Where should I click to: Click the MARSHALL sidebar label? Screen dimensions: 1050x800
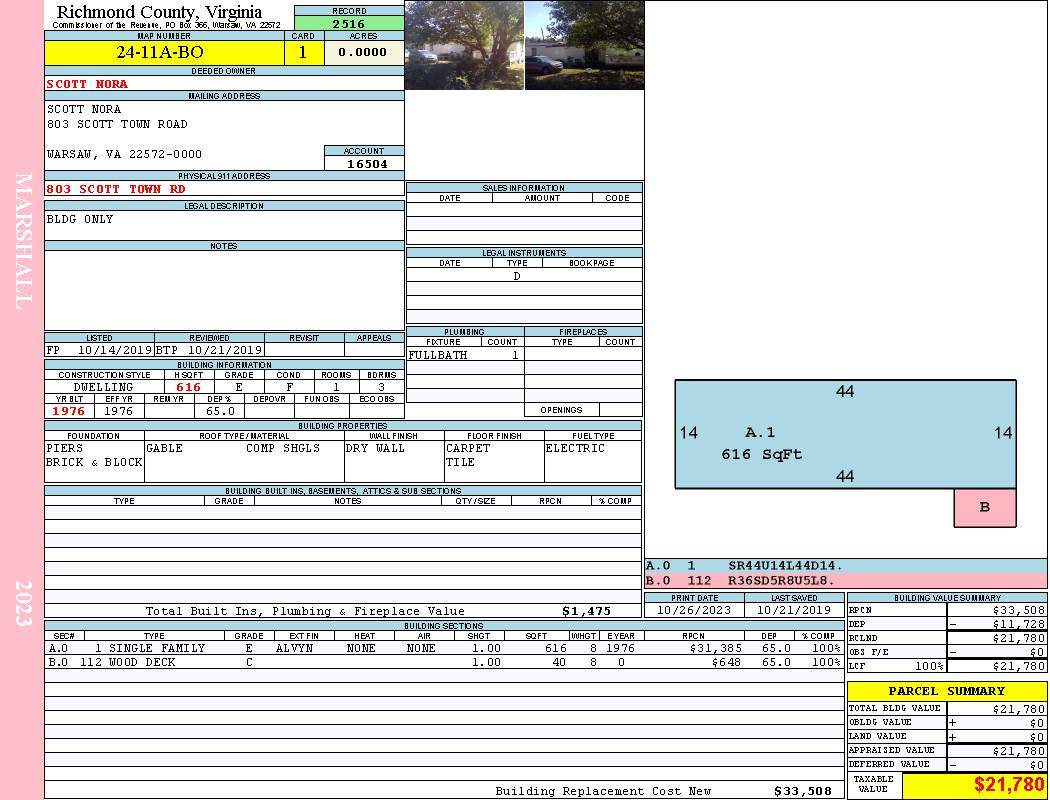click(x=23, y=241)
